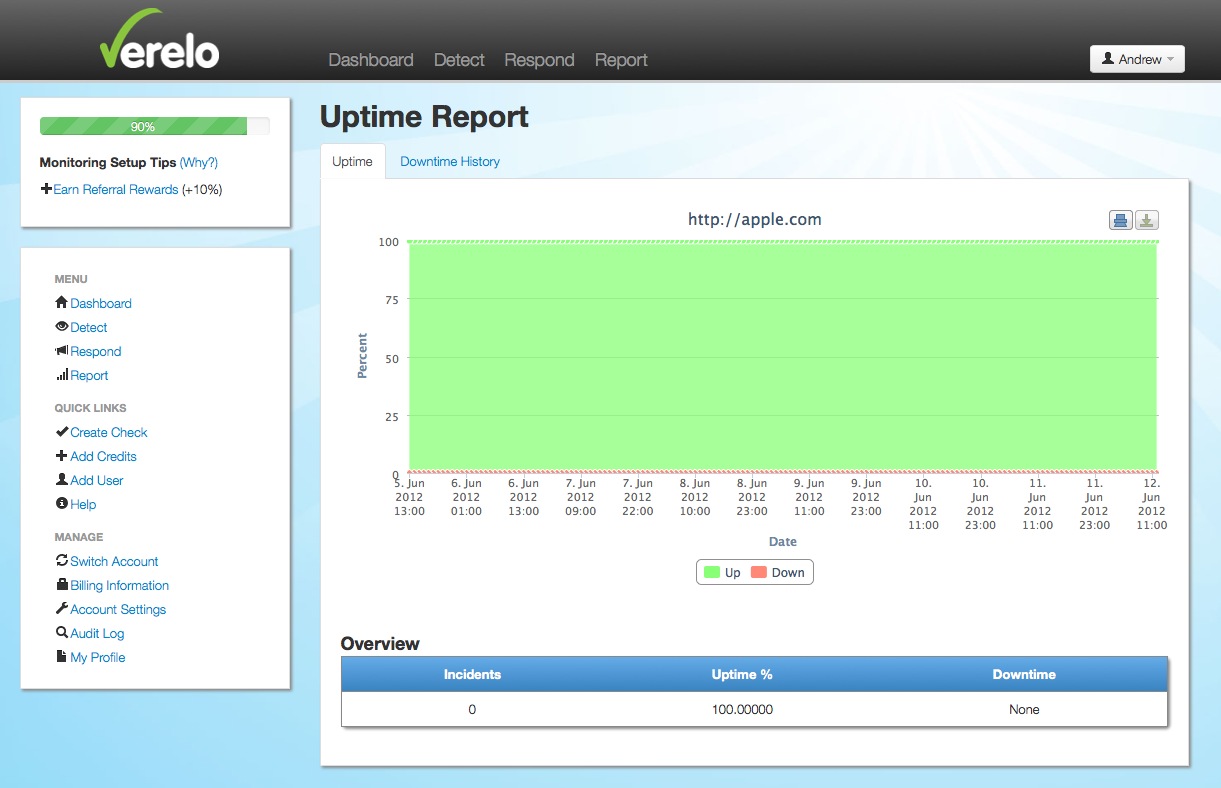Viewport: 1221px width, 788px height.
Task: Click the (Why?) link beside Monitoring Setup Tips
Action: tap(199, 162)
